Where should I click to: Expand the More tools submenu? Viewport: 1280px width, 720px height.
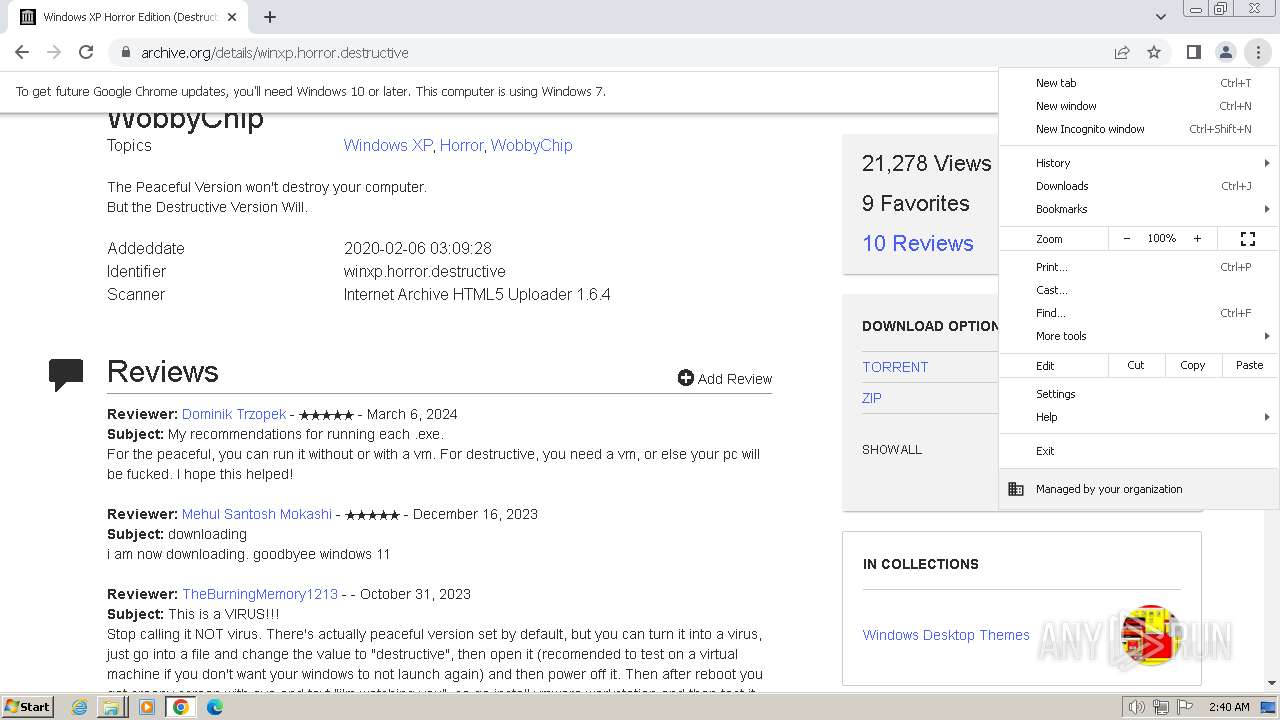pos(1139,336)
